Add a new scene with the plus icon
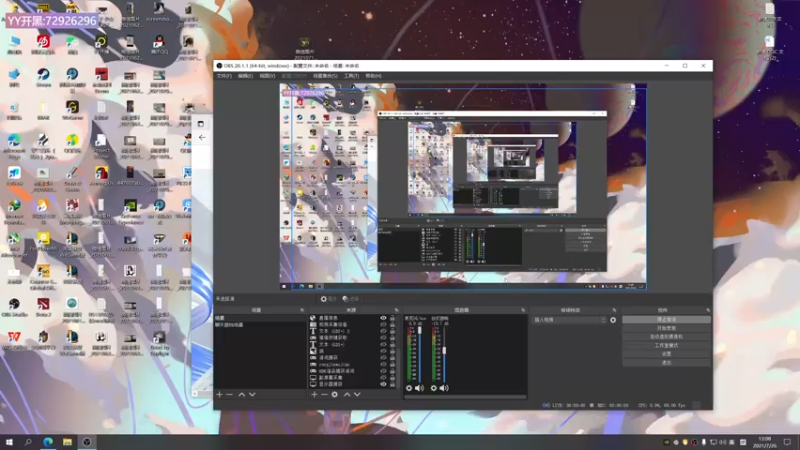The image size is (800, 450). point(219,394)
